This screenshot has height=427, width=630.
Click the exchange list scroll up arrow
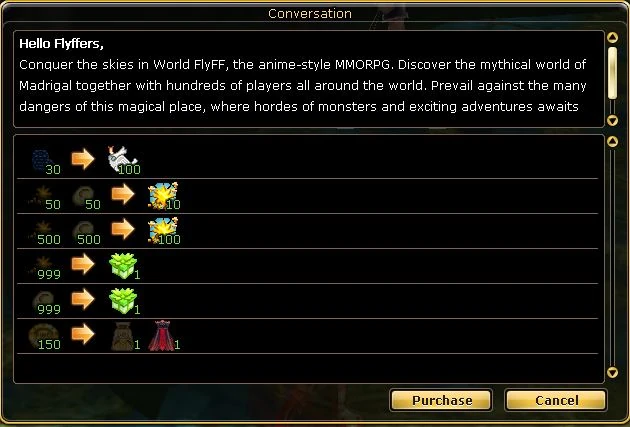pyautogui.click(x=612, y=141)
